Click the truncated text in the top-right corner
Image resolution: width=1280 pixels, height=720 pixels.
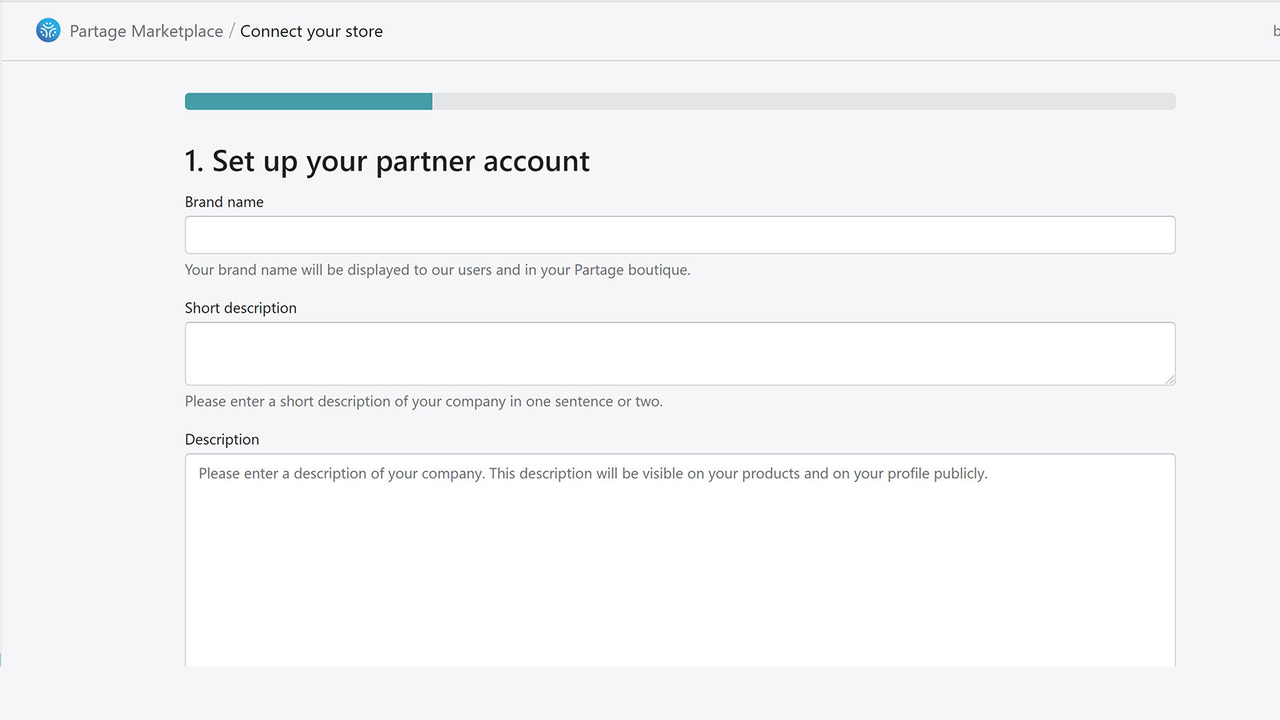pyautogui.click(x=1275, y=31)
